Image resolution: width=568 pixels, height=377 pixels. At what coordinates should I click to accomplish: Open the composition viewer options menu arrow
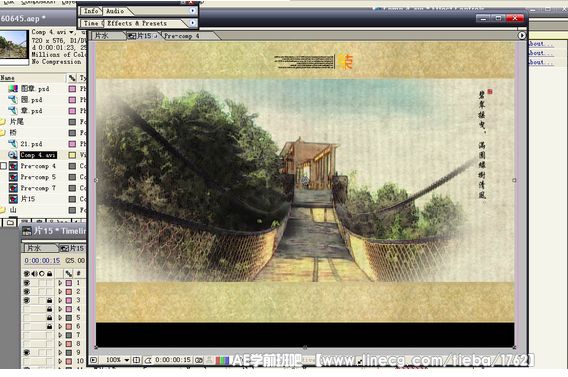(522, 35)
